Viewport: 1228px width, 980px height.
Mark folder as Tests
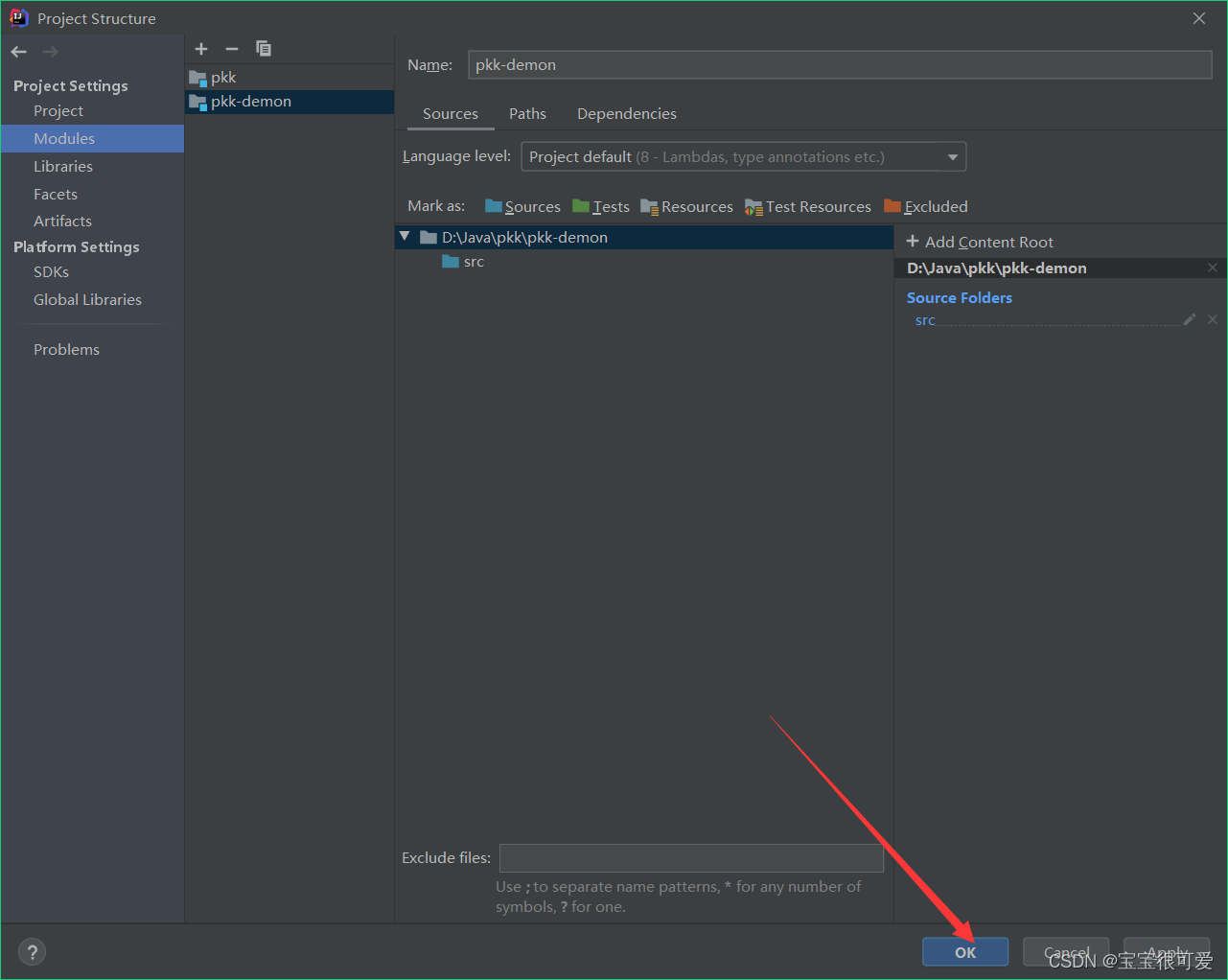tap(601, 206)
